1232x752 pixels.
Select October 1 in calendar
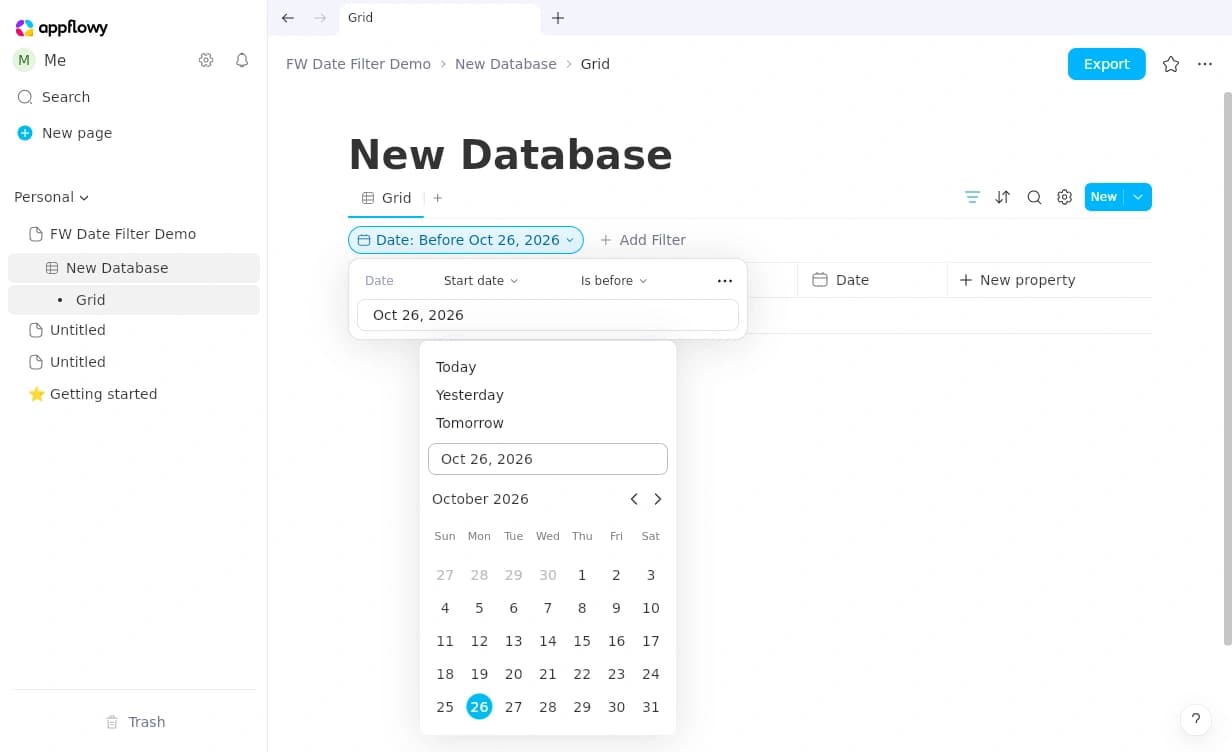click(582, 575)
